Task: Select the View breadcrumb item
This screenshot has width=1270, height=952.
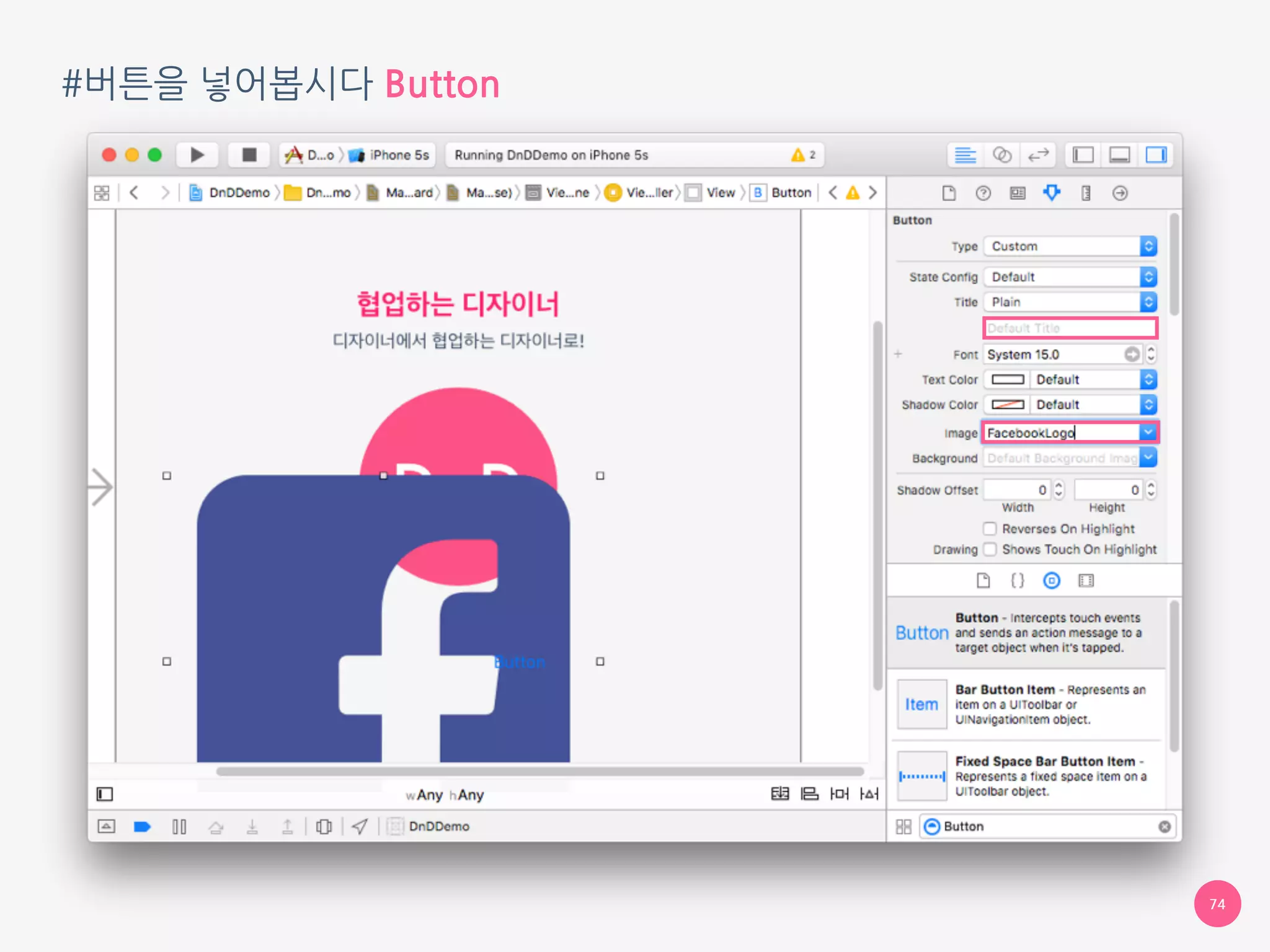Action: coord(711,193)
